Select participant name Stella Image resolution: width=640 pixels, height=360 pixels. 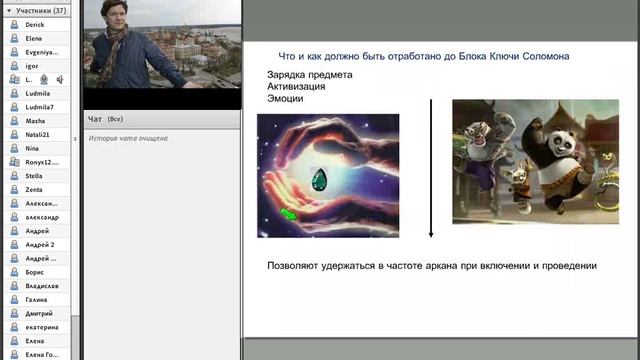33,176
